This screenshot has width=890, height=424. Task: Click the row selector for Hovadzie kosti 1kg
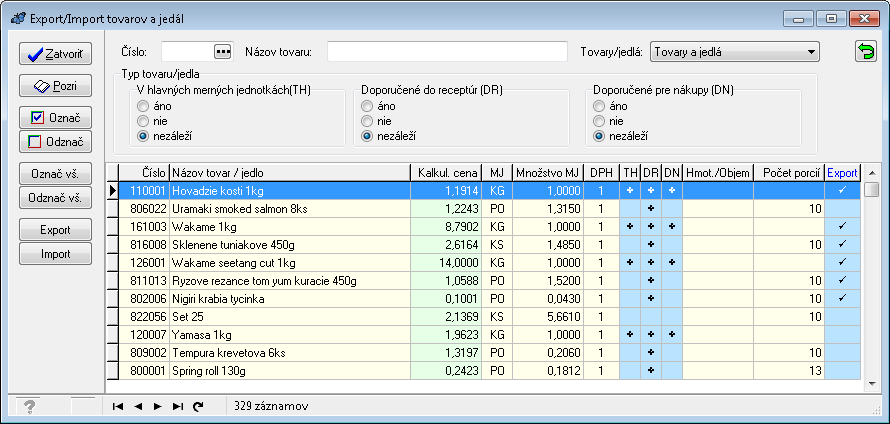click(112, 191)
